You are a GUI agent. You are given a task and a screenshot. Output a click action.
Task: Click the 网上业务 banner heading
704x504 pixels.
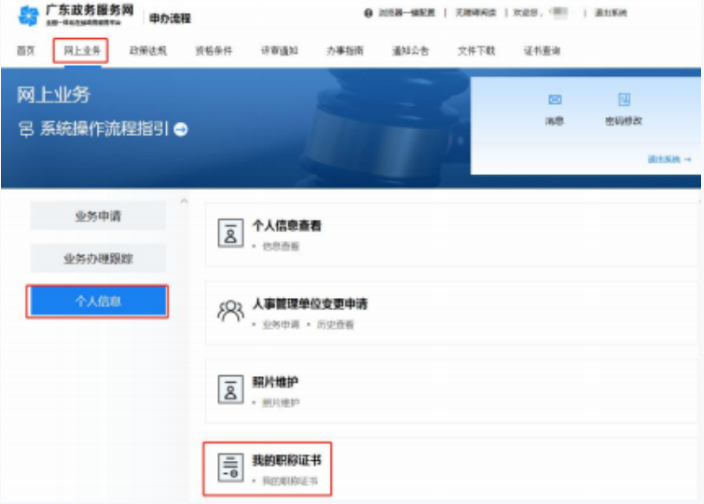pos(53,95)
